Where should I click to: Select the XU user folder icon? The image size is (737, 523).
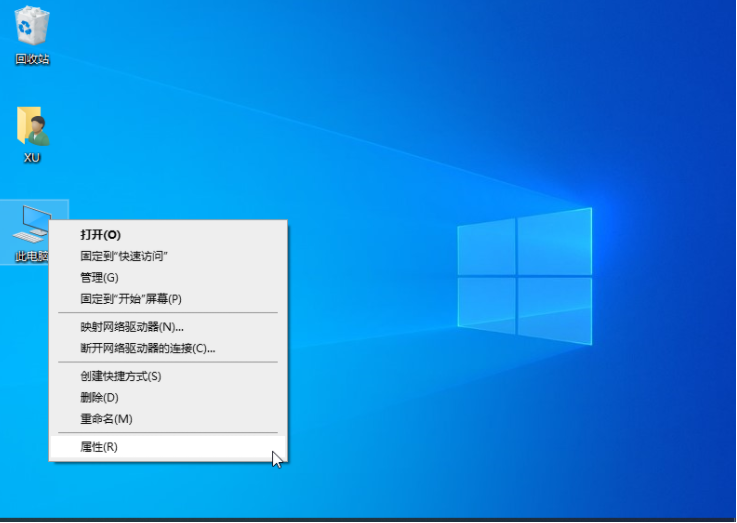click(32, 127)
